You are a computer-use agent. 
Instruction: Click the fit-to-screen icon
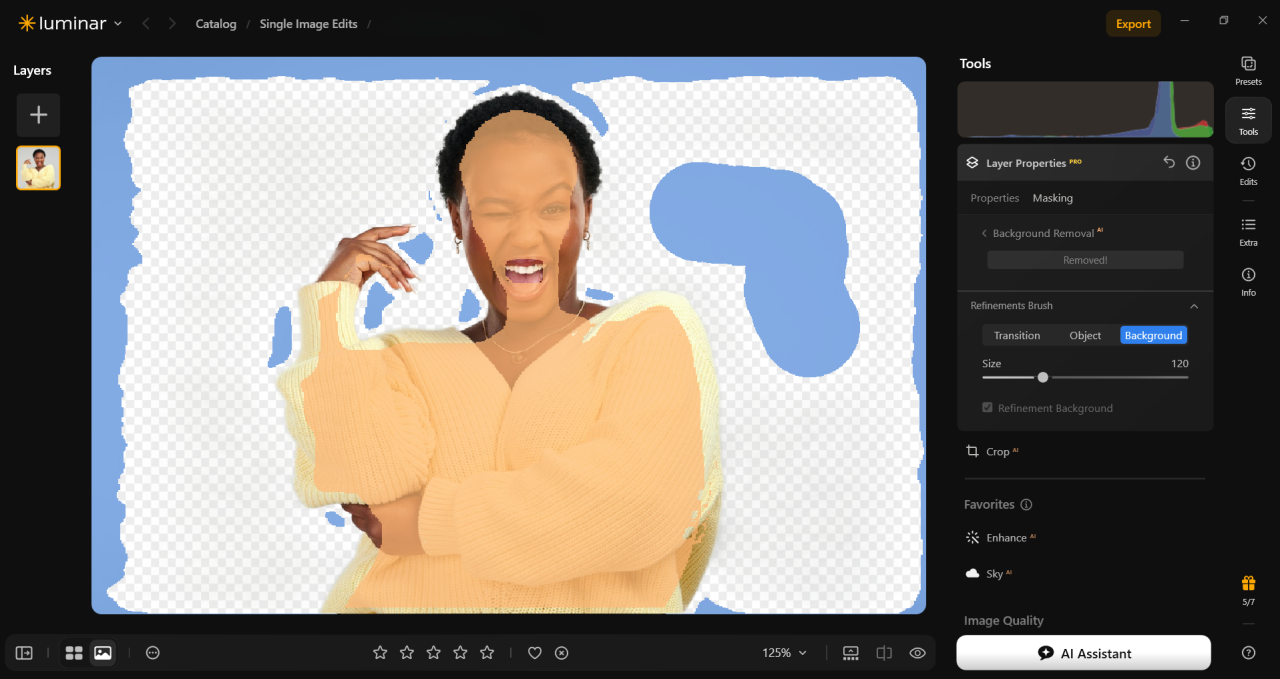(851, 653)
